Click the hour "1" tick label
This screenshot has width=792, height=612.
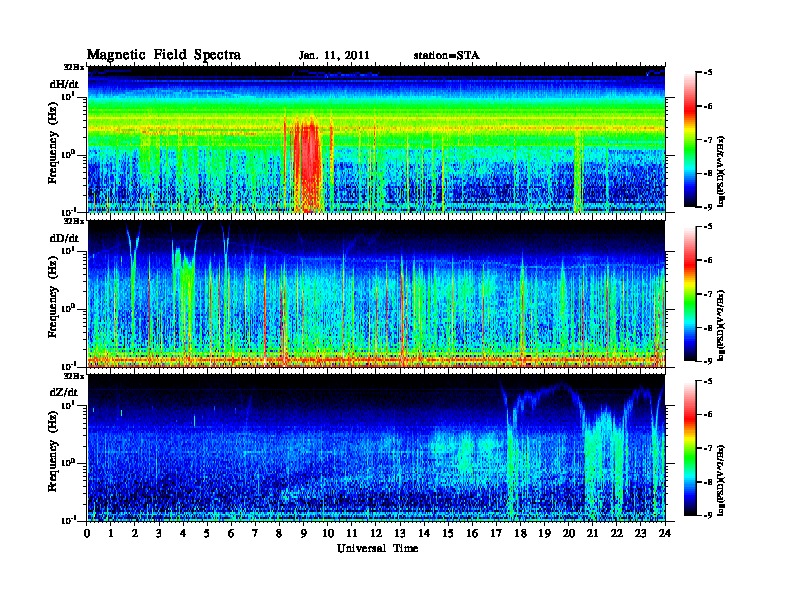(x=111, y=533)
